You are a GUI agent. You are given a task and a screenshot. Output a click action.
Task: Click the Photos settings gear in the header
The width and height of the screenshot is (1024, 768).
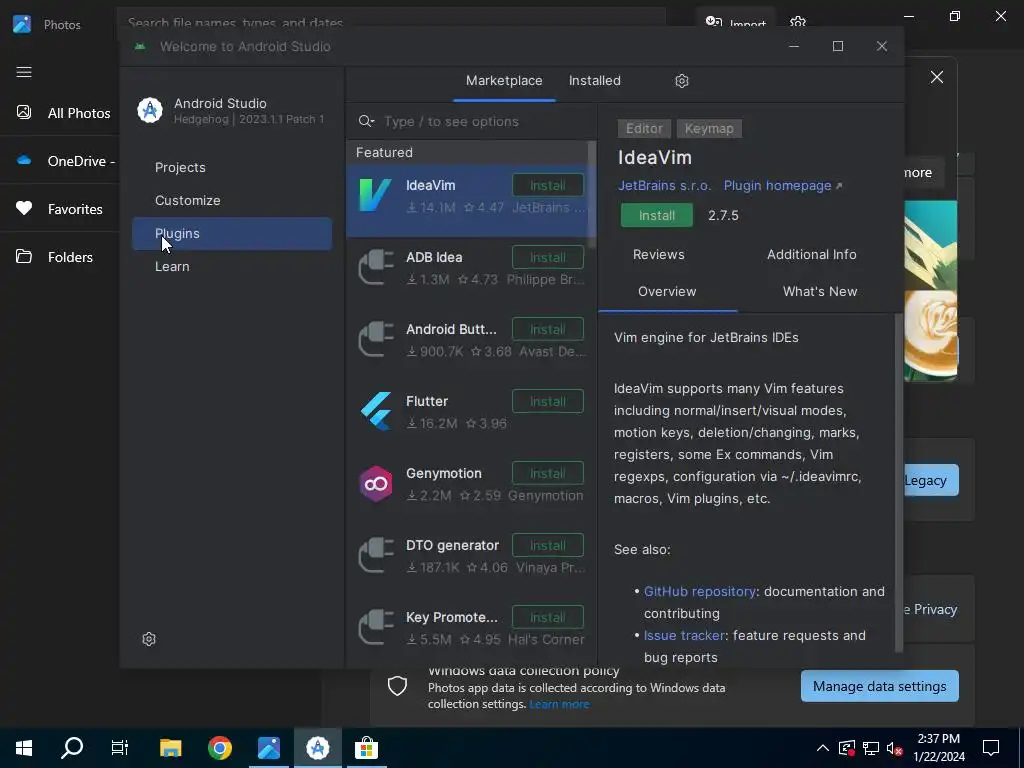coord(797,22)
